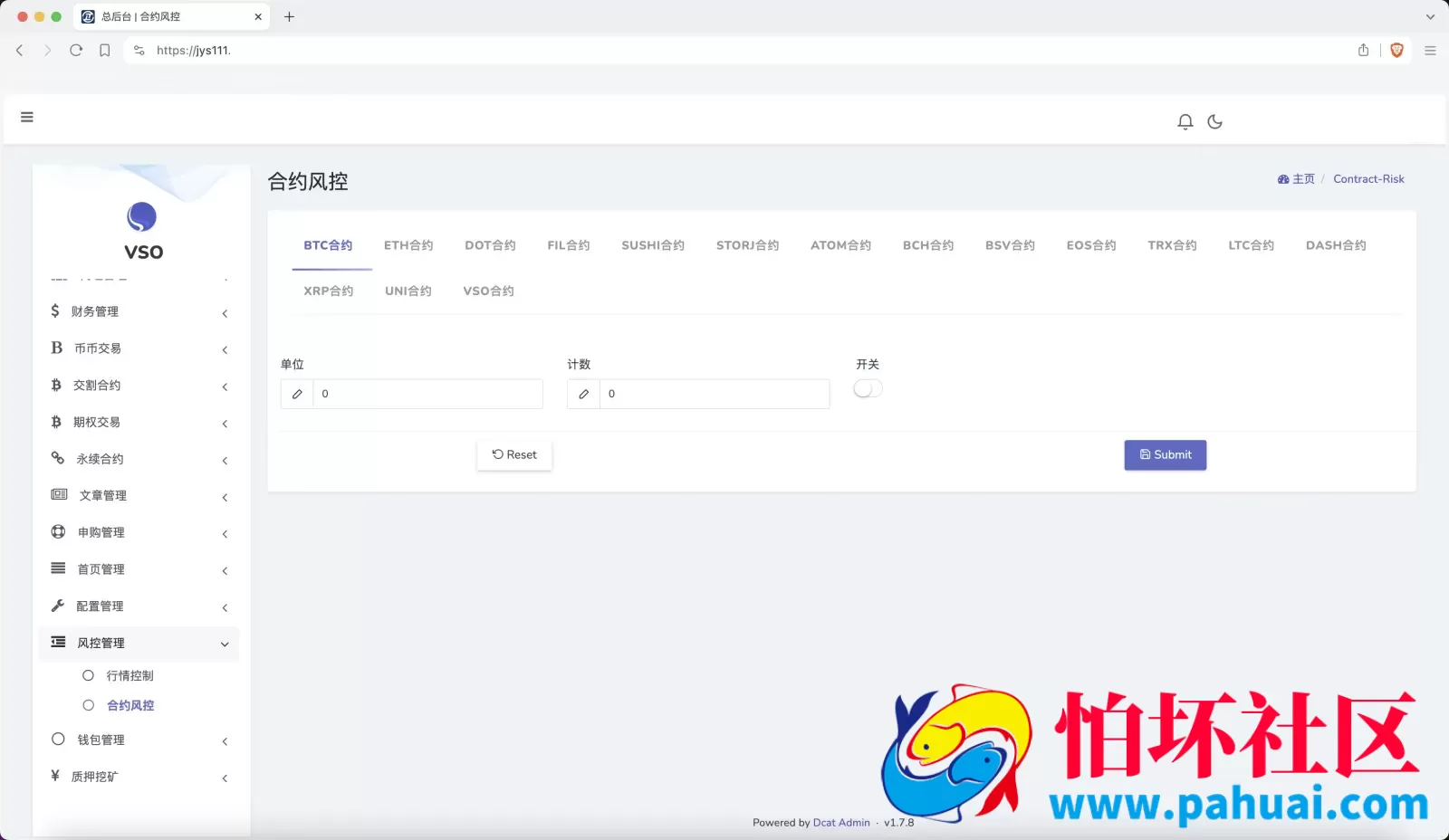This screenshot has width=1449, height=840.
Task: Switch to VSO合约 tab
Action: click(x=488, y=291)
